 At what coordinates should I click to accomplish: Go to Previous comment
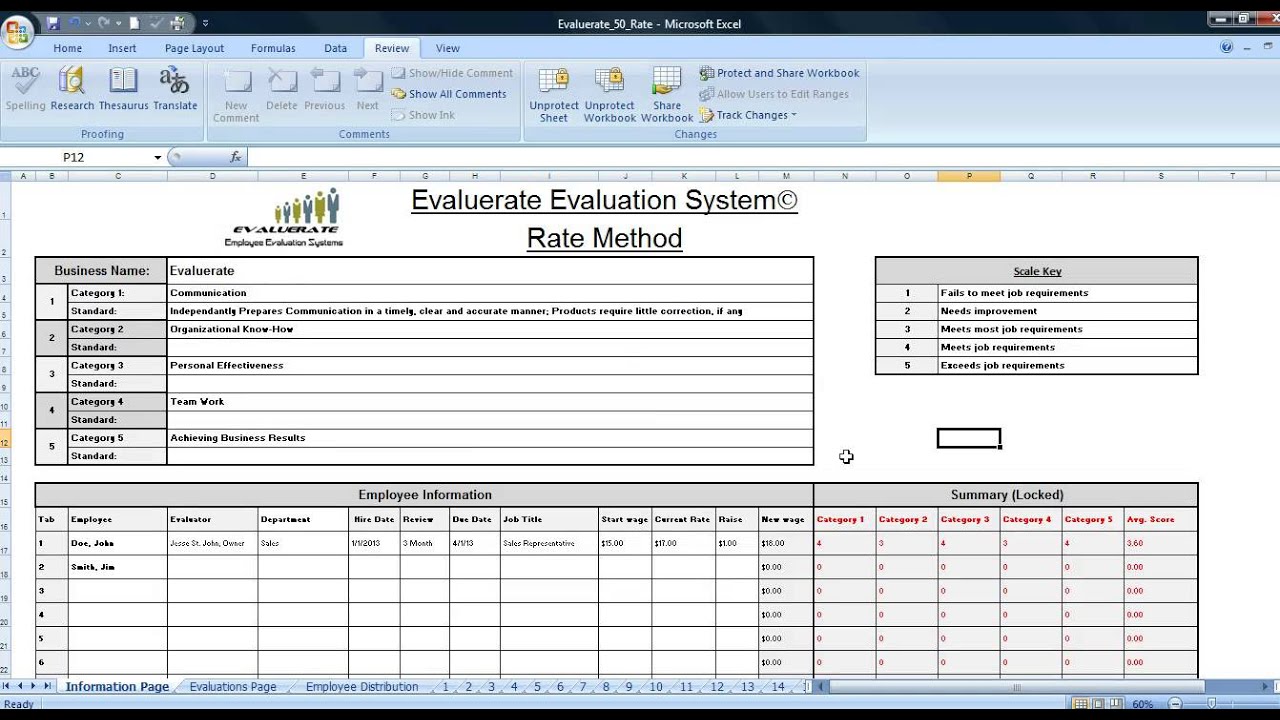[324, 89]
